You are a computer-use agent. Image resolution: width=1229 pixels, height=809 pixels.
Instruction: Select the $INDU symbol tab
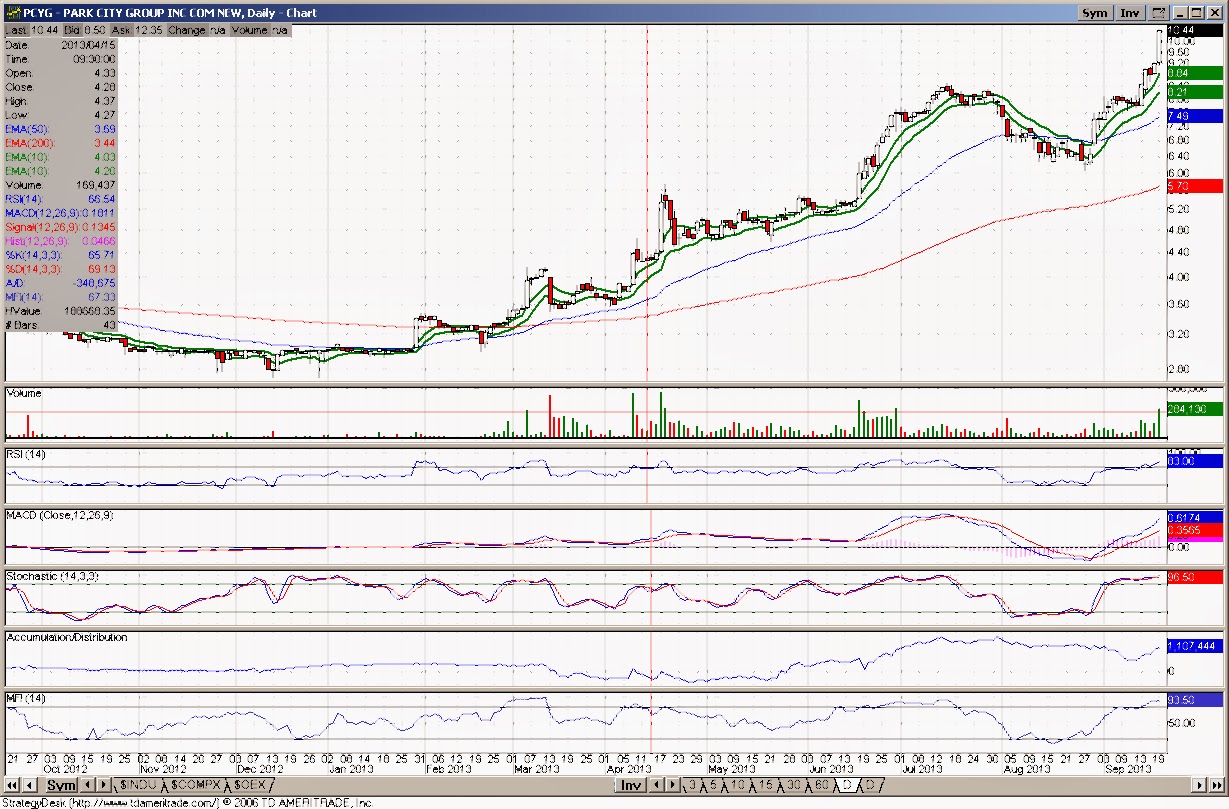pyautogui.click(x=137, y=785)
